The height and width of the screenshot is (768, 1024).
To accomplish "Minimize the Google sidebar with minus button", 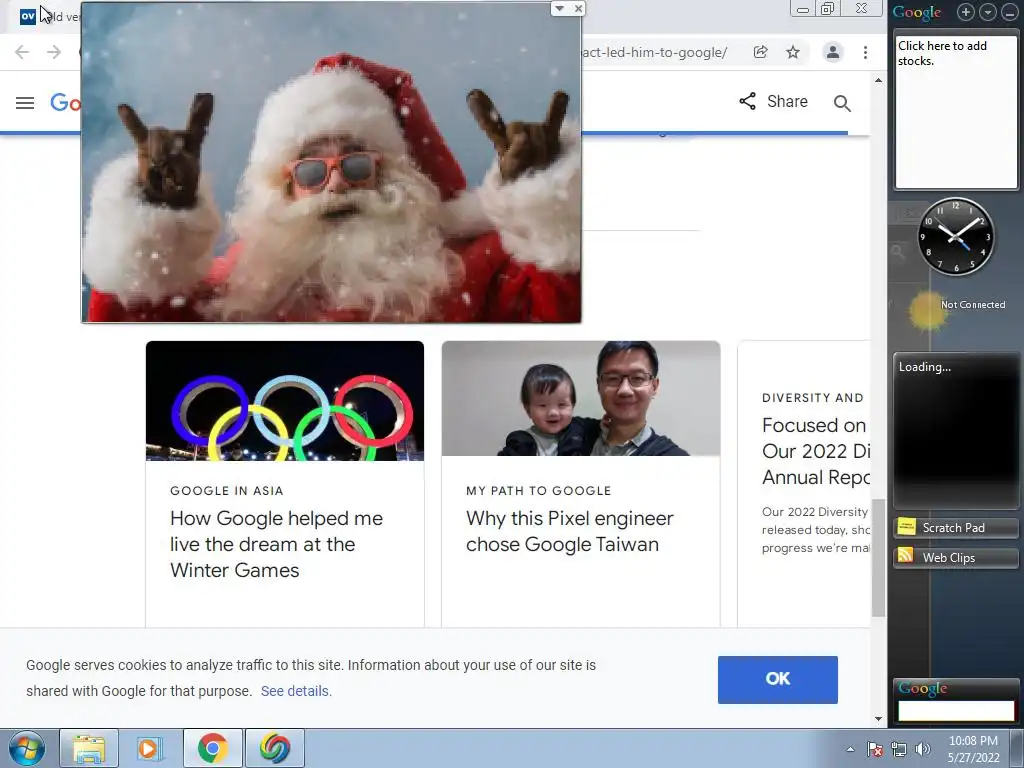I will point(1010,12).
